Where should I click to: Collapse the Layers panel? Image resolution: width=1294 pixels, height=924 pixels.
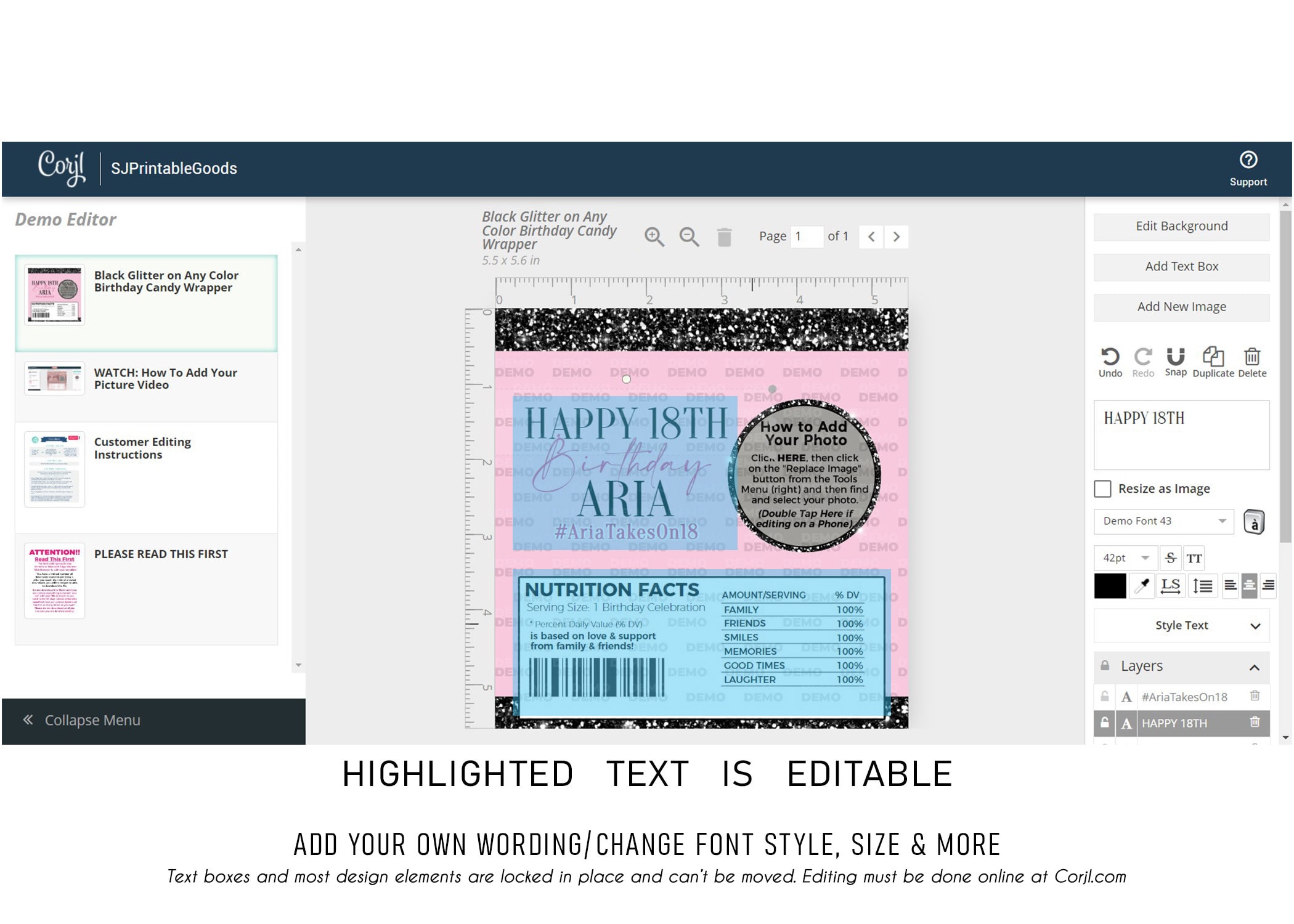[1254, 667]
